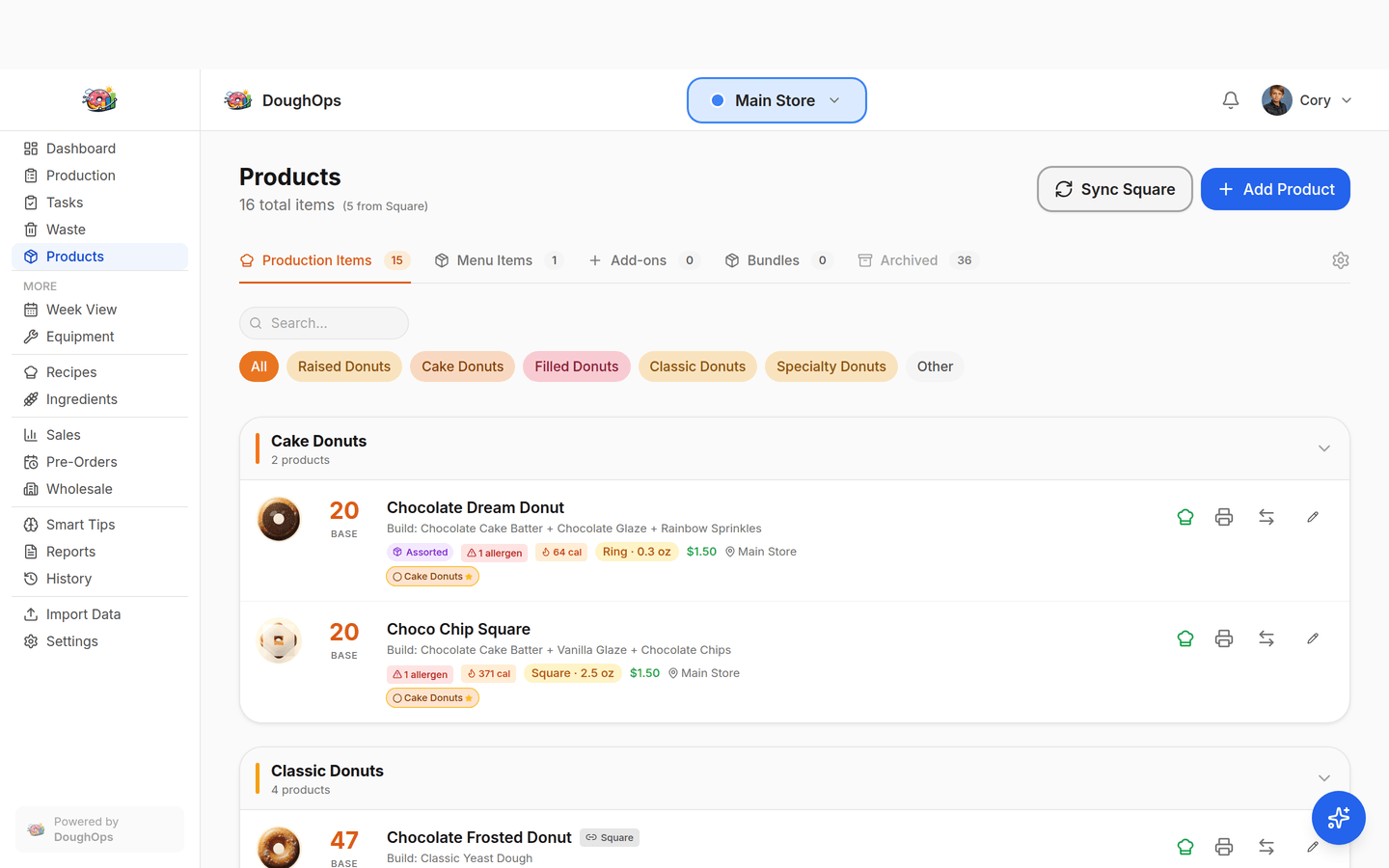Expand the Cory user menu
This screenshot has width=1389, height=868.
(1307, 100)
